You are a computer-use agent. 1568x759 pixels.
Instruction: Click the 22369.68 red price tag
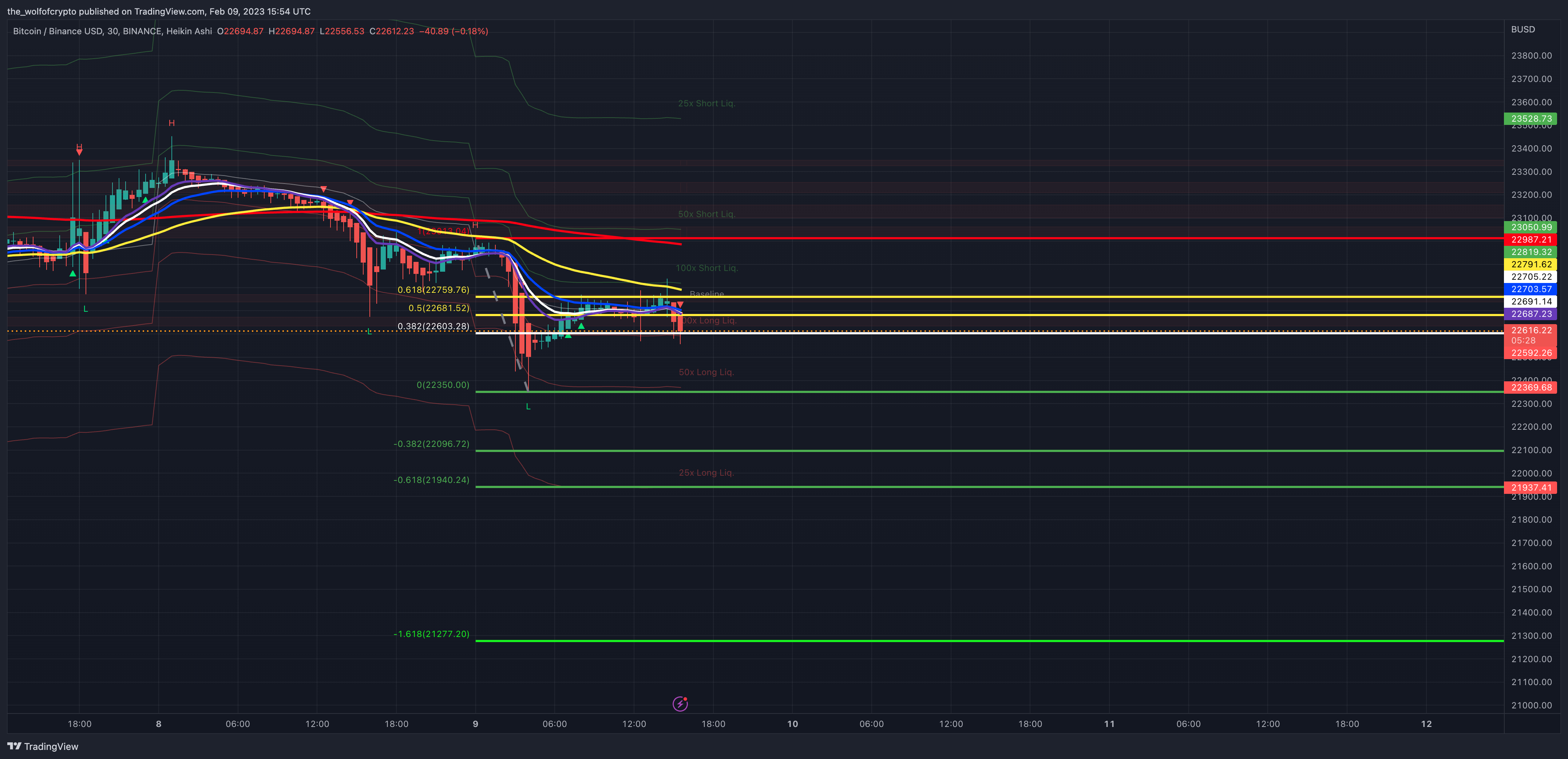[1530, 388]
